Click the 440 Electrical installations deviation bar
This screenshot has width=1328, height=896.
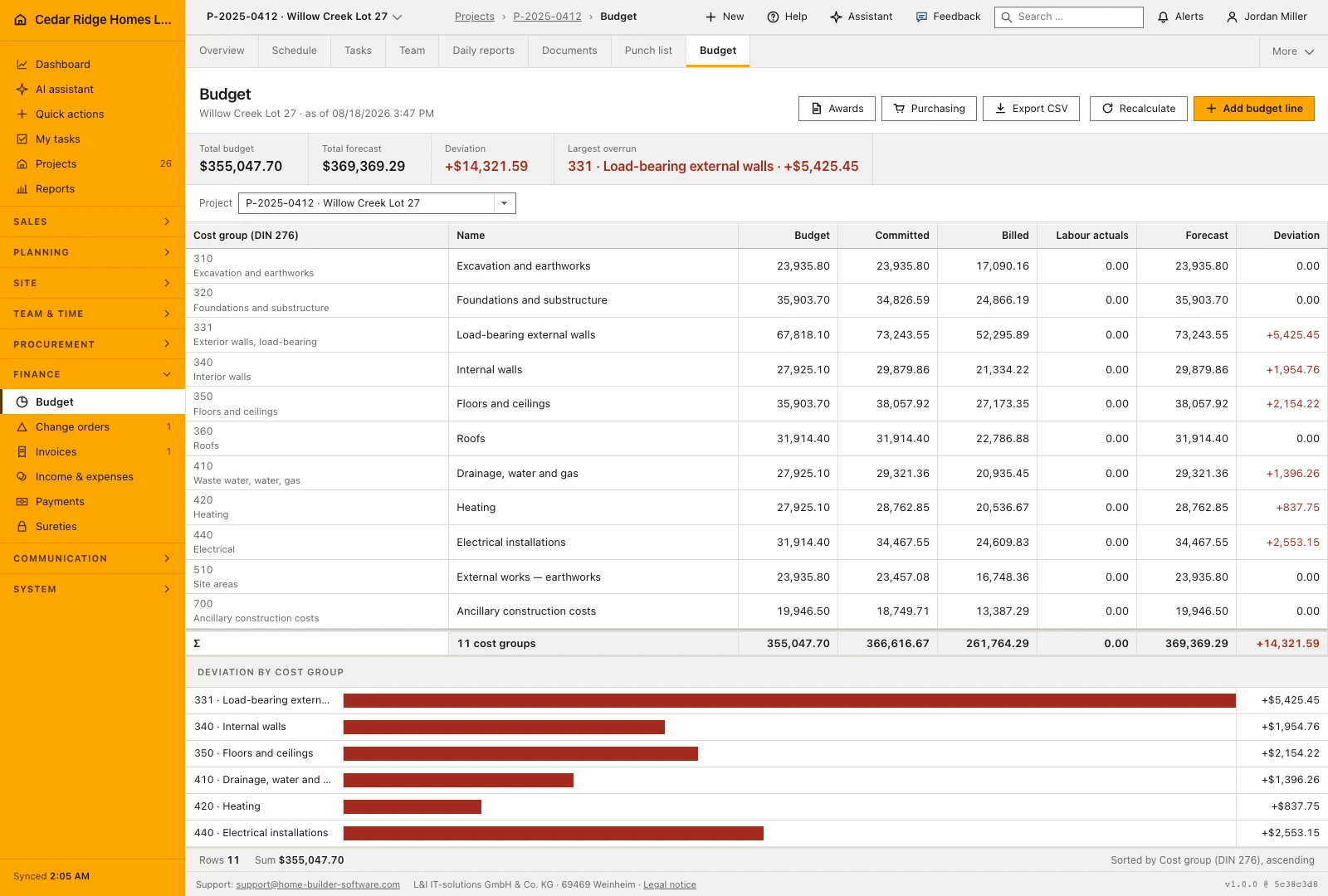554,834
